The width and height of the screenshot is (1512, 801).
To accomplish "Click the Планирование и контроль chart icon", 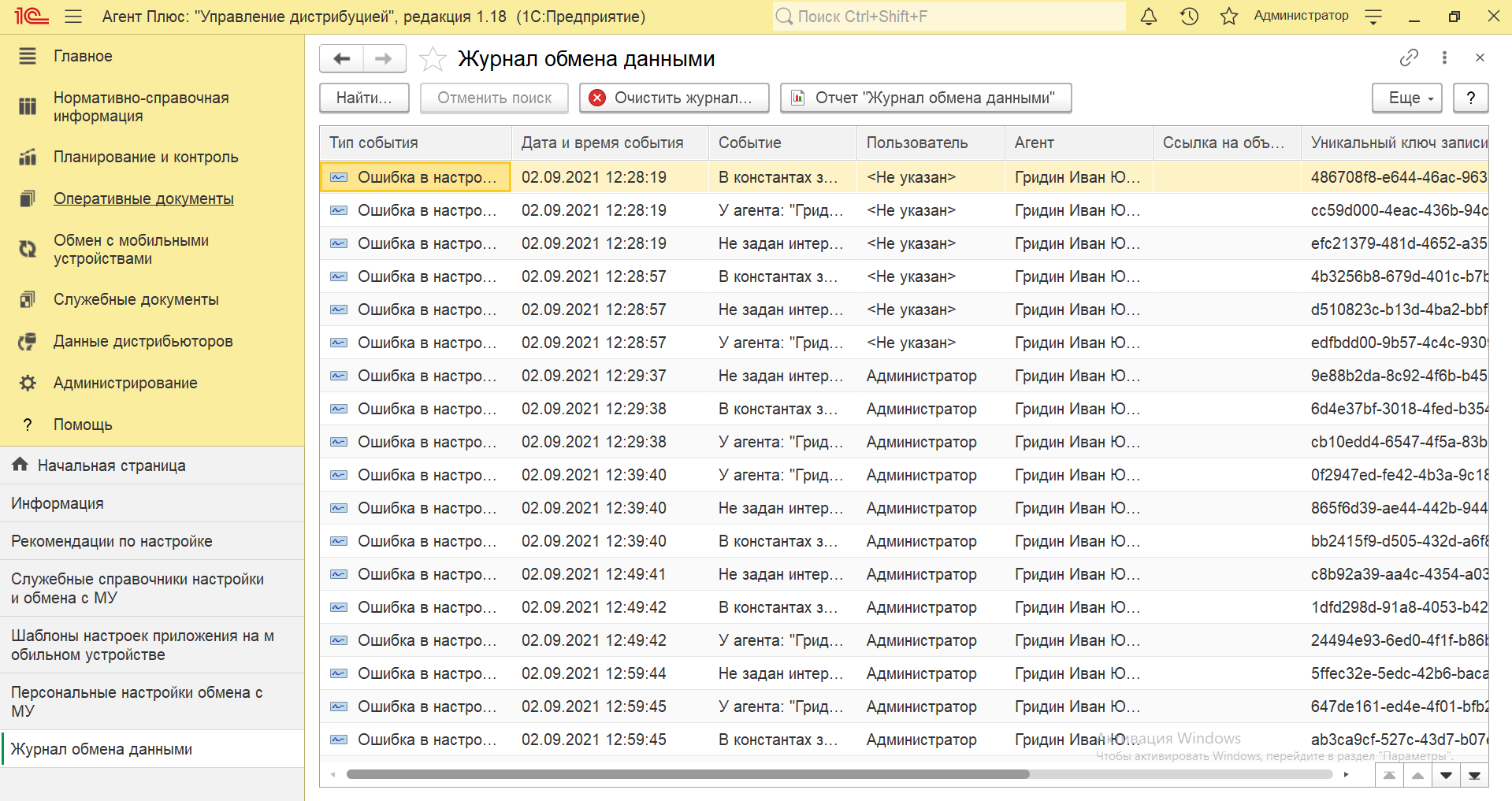I will point(28,157).
